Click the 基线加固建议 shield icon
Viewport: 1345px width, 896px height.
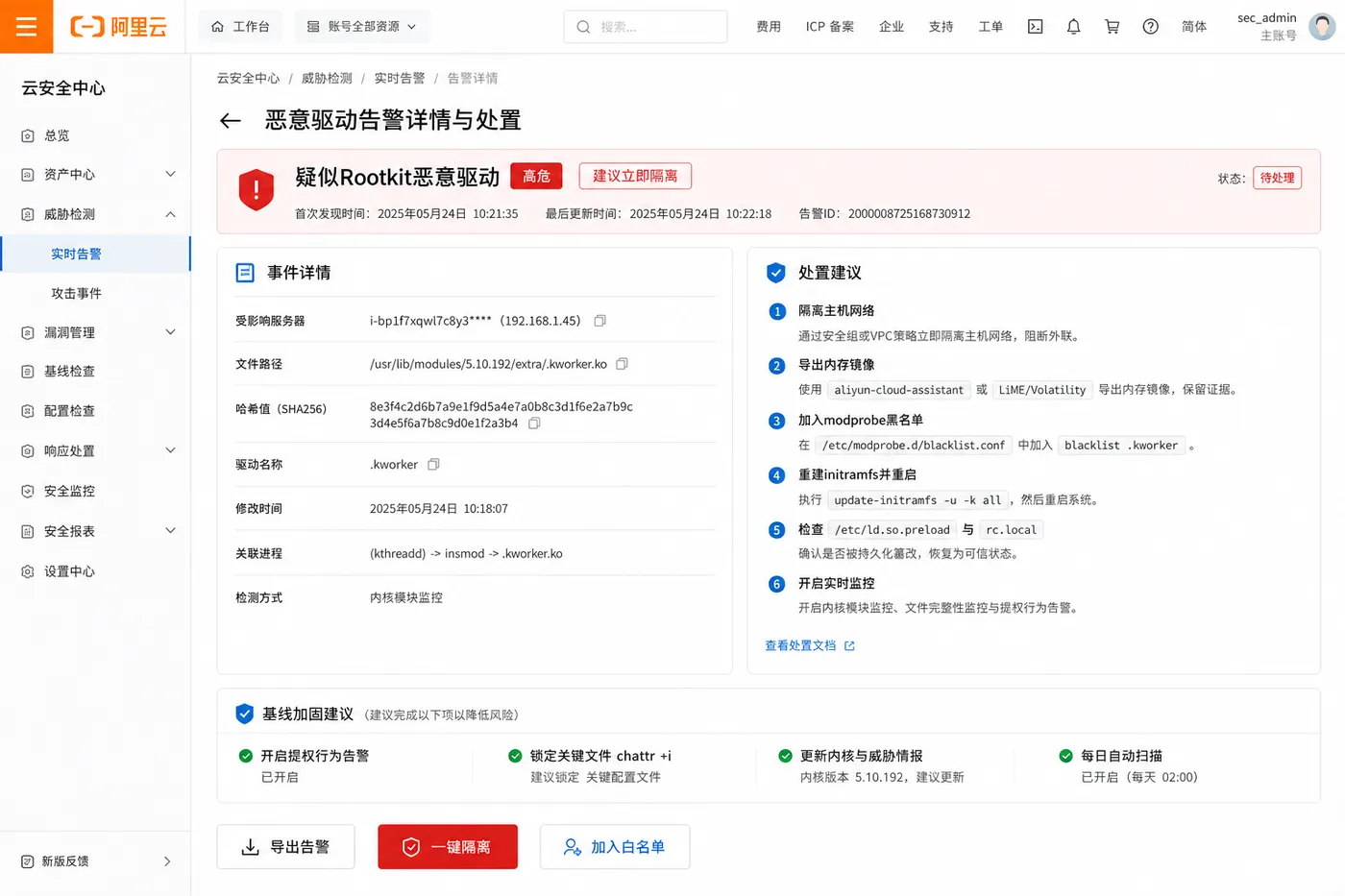click(245, 714)
